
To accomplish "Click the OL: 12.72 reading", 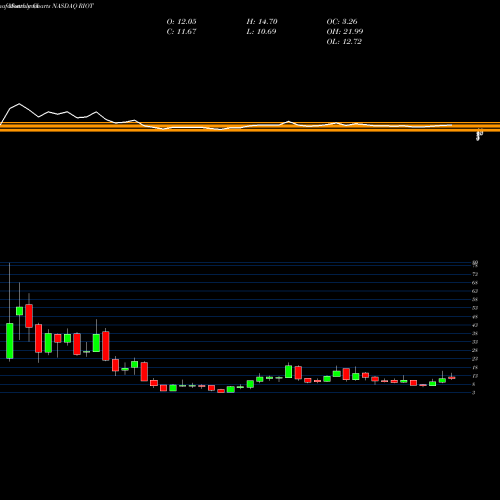I will [x=344, y=42].
